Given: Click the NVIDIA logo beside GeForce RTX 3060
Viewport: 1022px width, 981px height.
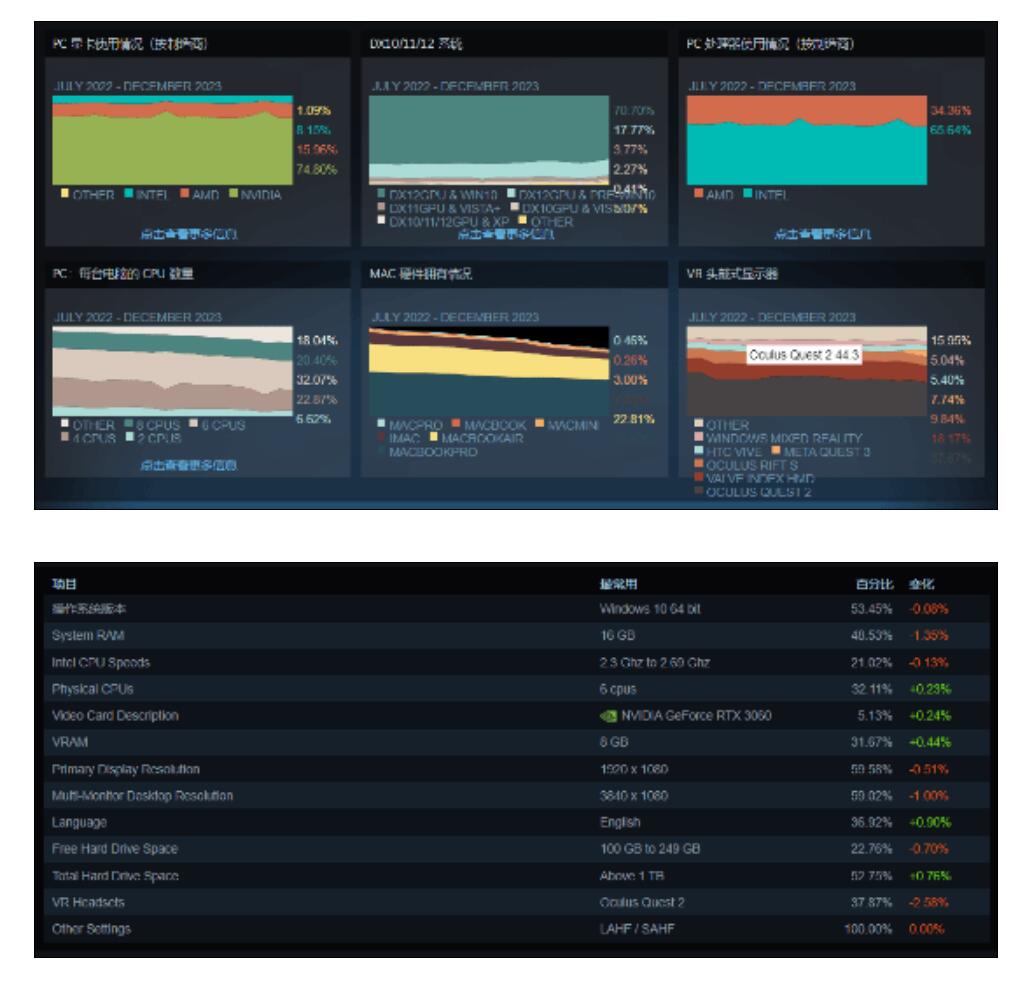Looking at the screenshot, I should [608, 716].
